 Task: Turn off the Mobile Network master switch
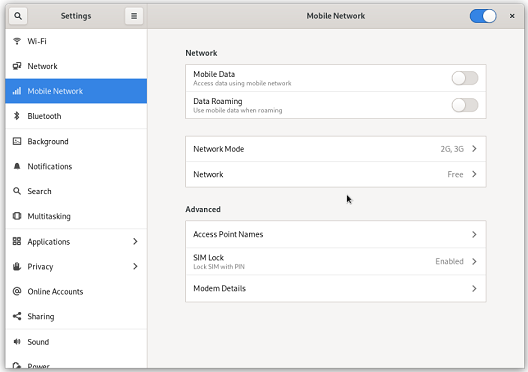pyautogui.click(x=483, y=16)
